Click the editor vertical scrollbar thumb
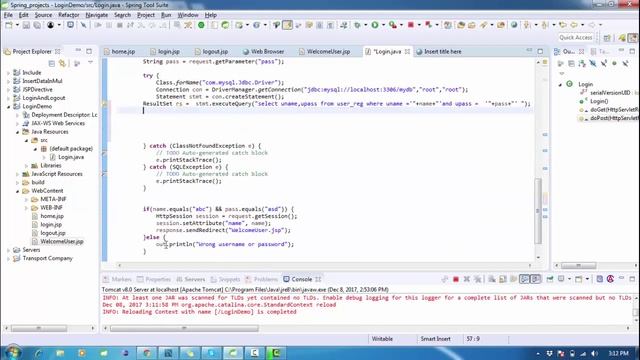This screenshot has width=640, height=360. (538, 211)
